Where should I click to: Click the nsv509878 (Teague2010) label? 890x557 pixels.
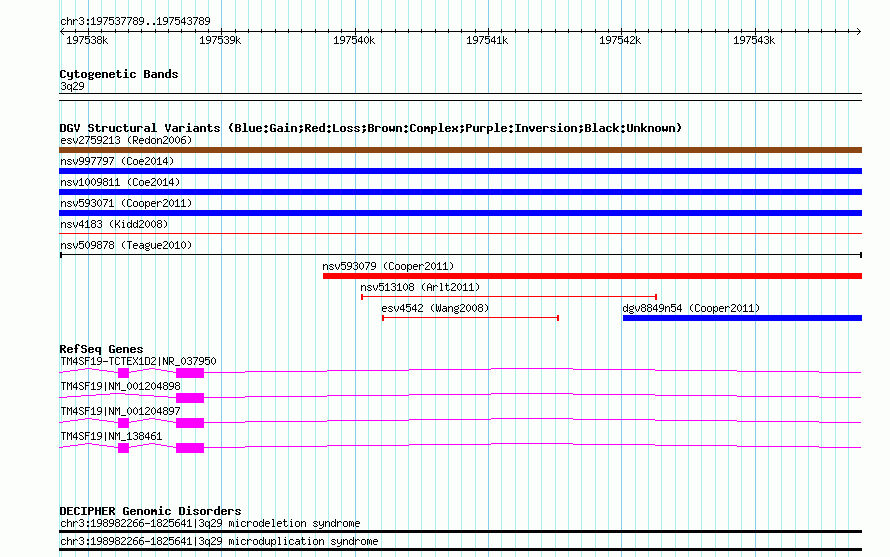pos(126,245)
